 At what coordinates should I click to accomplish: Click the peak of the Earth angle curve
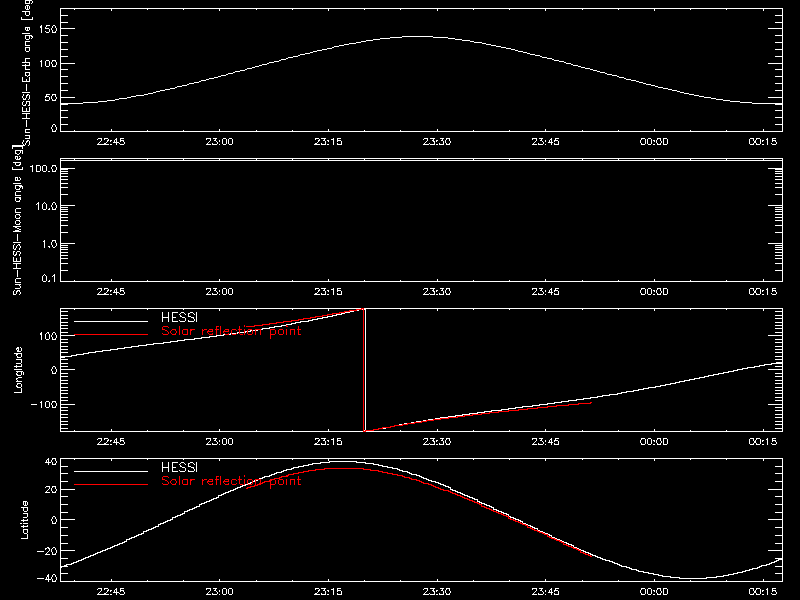[x=420, y=36]
